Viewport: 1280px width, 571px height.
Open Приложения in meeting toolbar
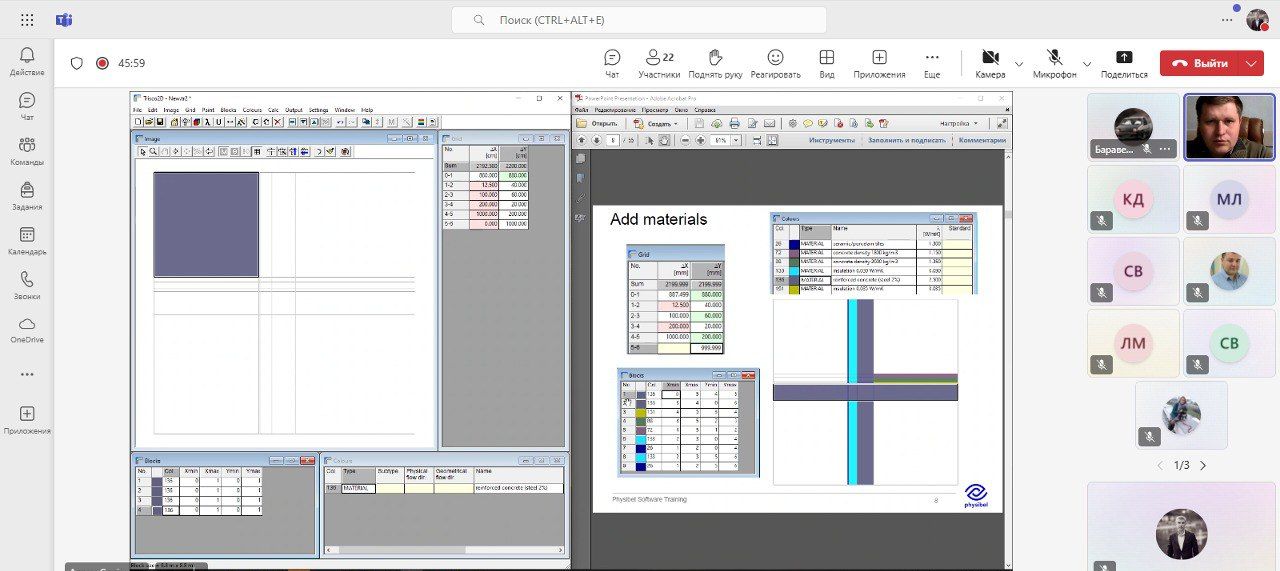click(879, 63)
